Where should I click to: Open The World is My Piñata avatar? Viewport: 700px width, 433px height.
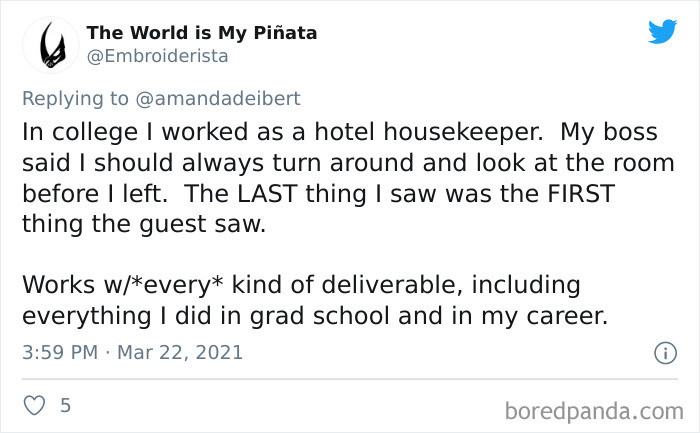click(50, 45)
